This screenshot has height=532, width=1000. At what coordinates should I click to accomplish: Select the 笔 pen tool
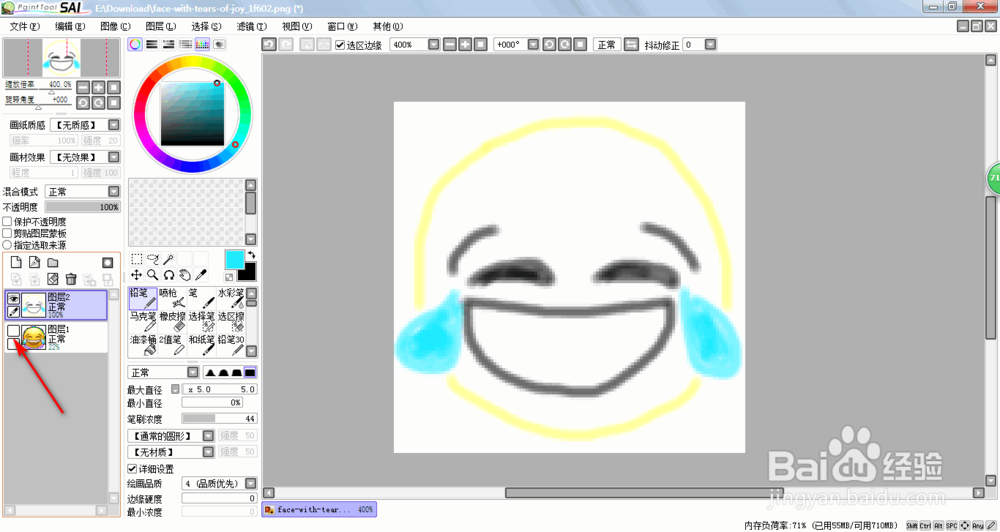(x=202, y=299)
